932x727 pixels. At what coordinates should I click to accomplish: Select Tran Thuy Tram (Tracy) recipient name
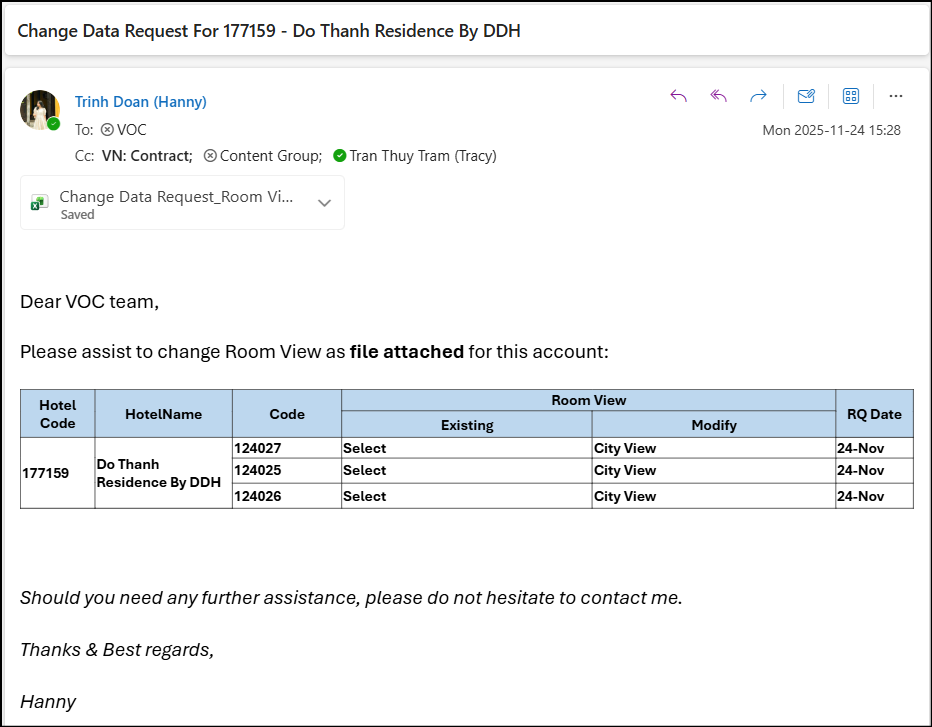tap(422, 156)
